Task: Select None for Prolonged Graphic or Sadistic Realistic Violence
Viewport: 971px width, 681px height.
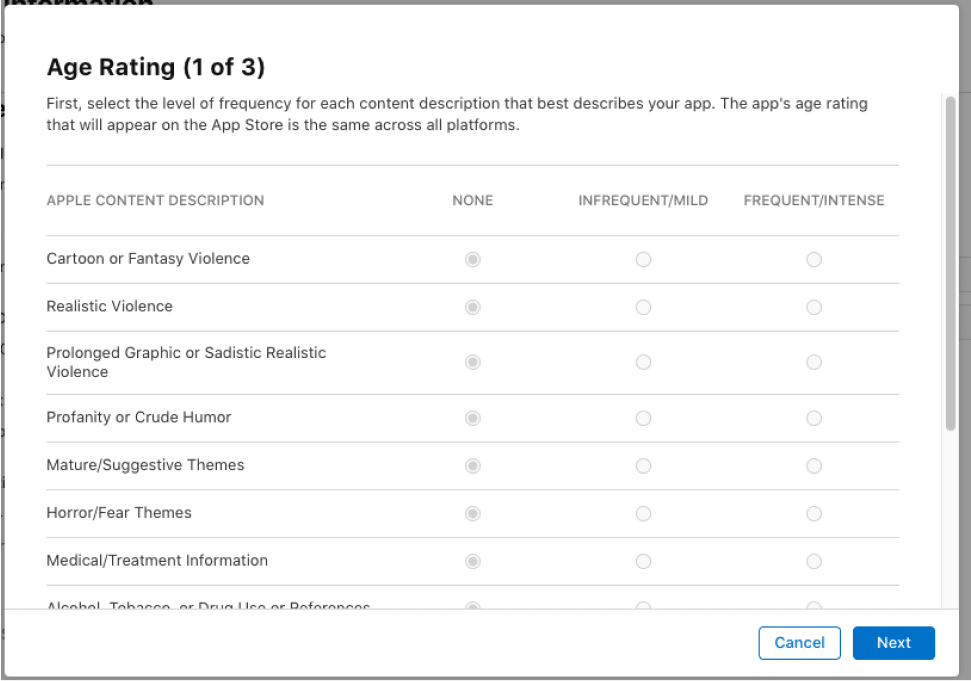Action: [472, 362]
